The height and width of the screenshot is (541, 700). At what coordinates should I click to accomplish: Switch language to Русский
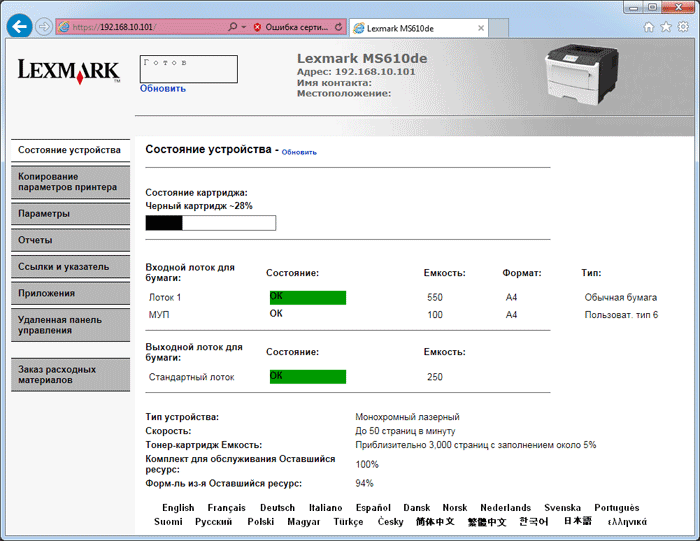click(x=213, y=521)
